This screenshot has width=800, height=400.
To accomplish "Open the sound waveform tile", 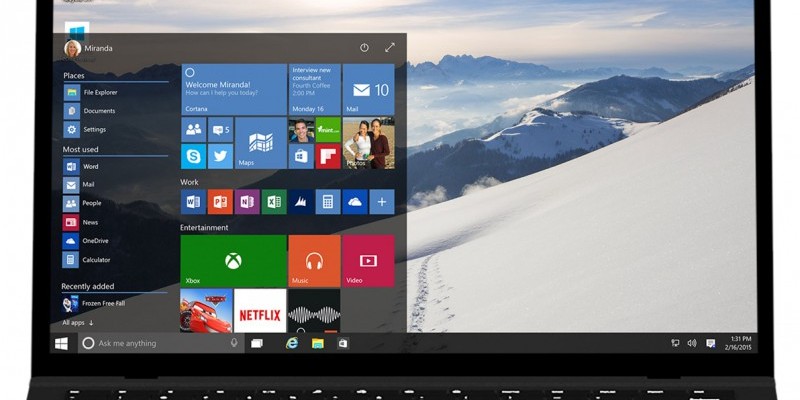I will point(314,311).
